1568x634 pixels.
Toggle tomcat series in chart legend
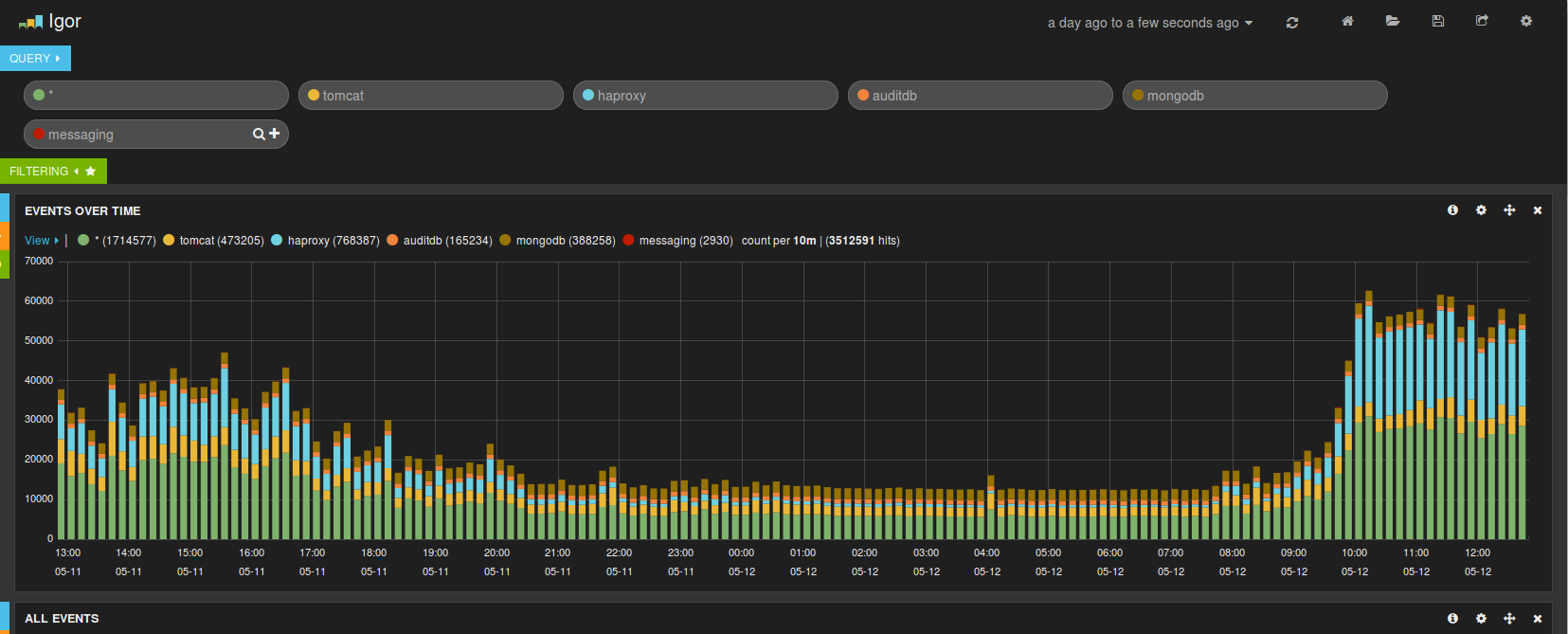tap(213, 241)
